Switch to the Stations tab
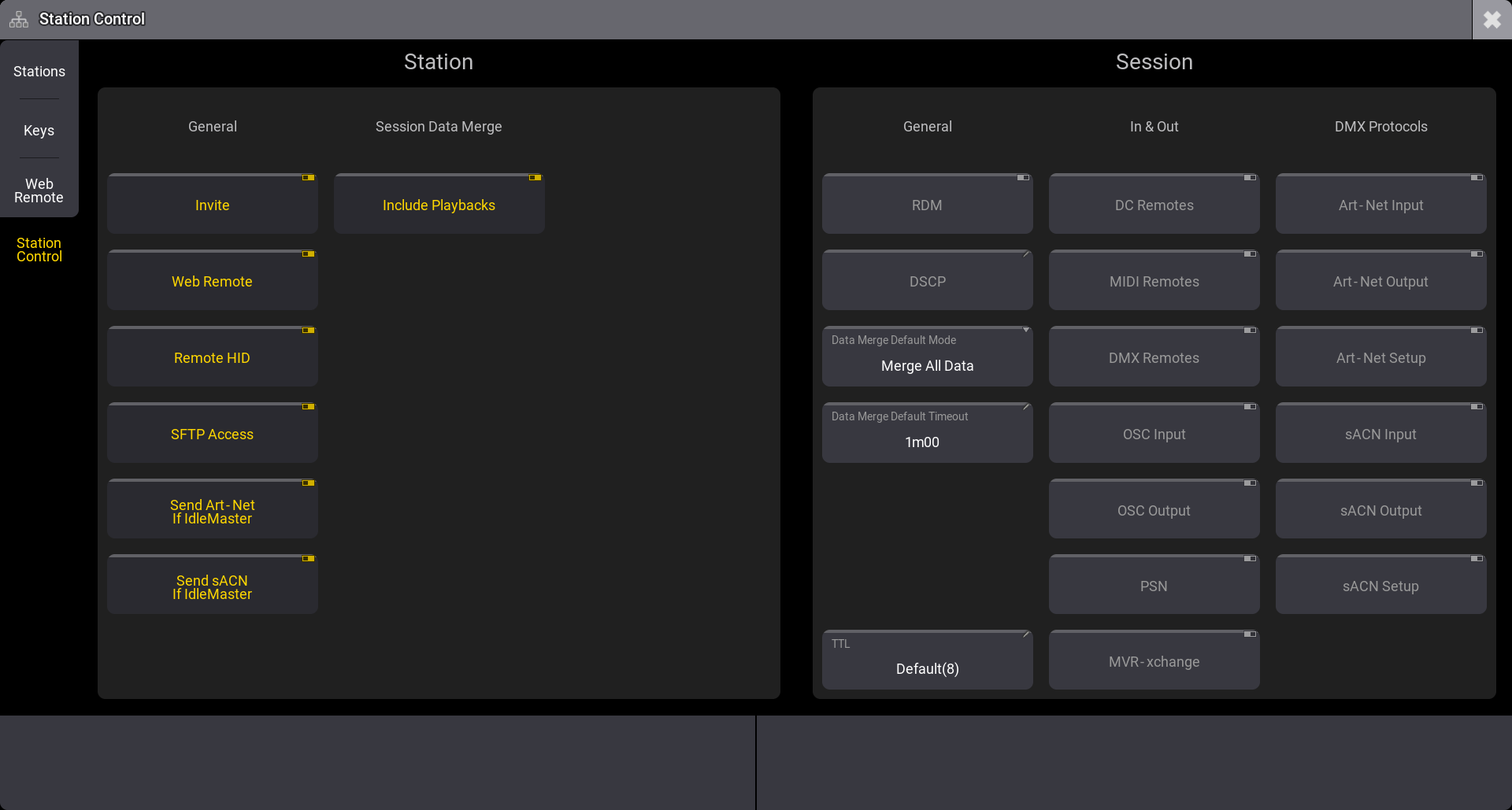Image resolution: width=1512 pixels, height=810 pixels. tap(39, 71)
